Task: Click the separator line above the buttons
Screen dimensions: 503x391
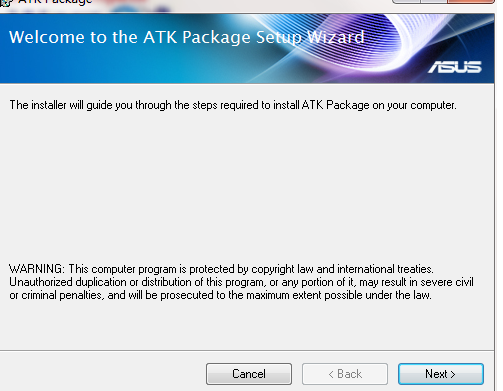Action: (x=247, y=350)
